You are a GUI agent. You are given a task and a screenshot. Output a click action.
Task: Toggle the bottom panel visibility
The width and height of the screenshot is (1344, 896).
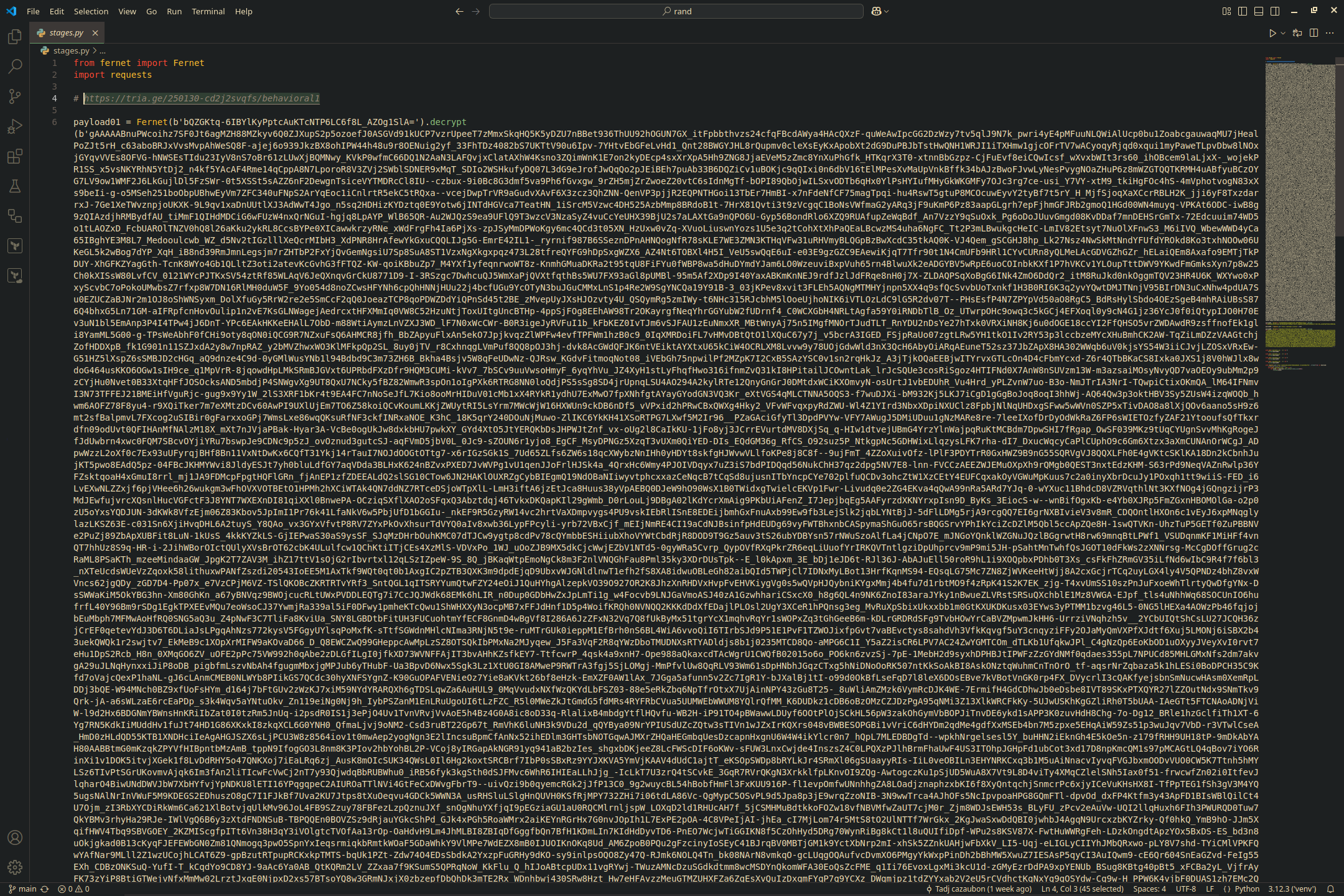pos(1259,11)
